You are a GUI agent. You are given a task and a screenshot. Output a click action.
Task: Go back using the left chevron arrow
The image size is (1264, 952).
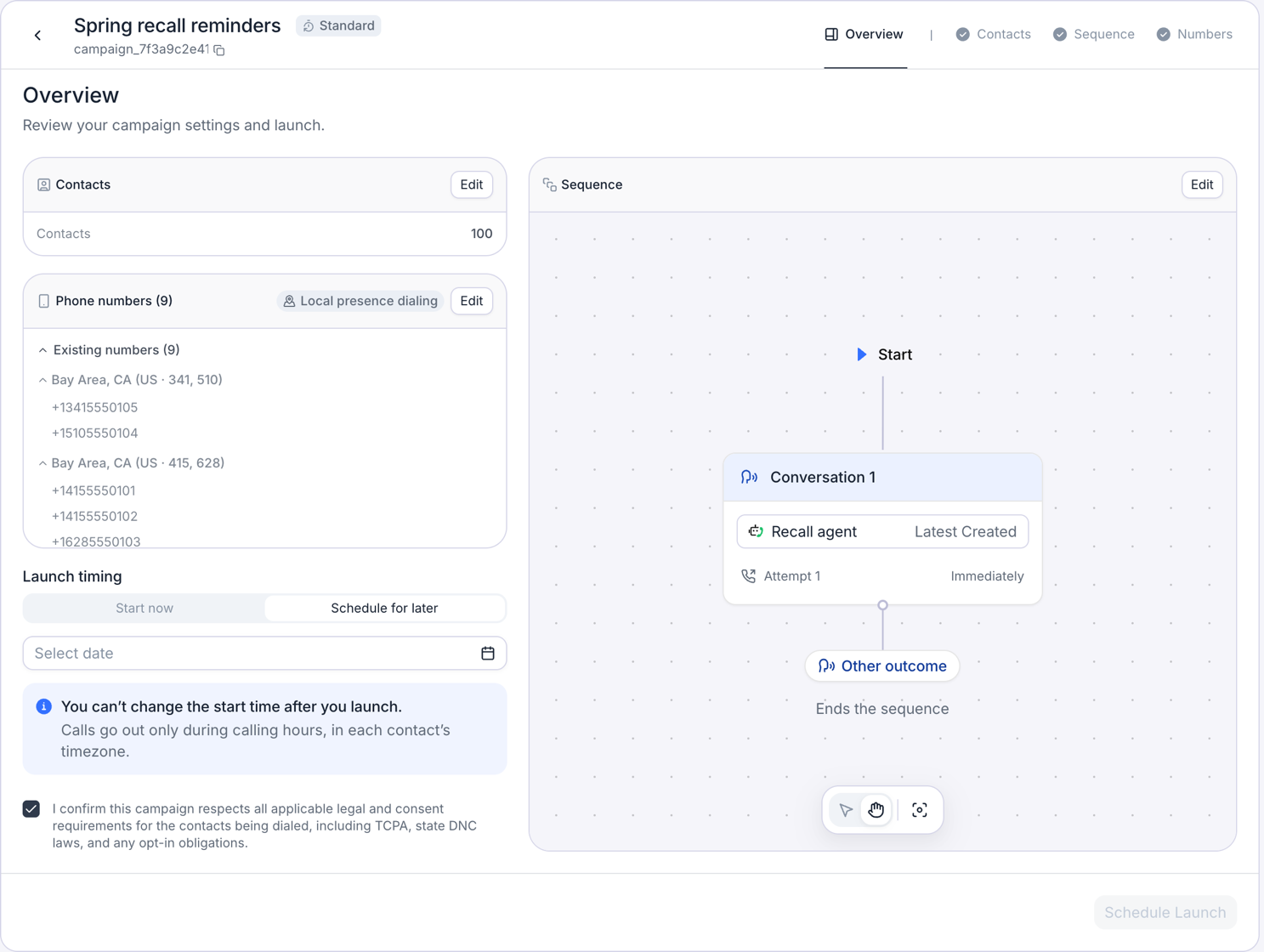click(x=37, y=35)
